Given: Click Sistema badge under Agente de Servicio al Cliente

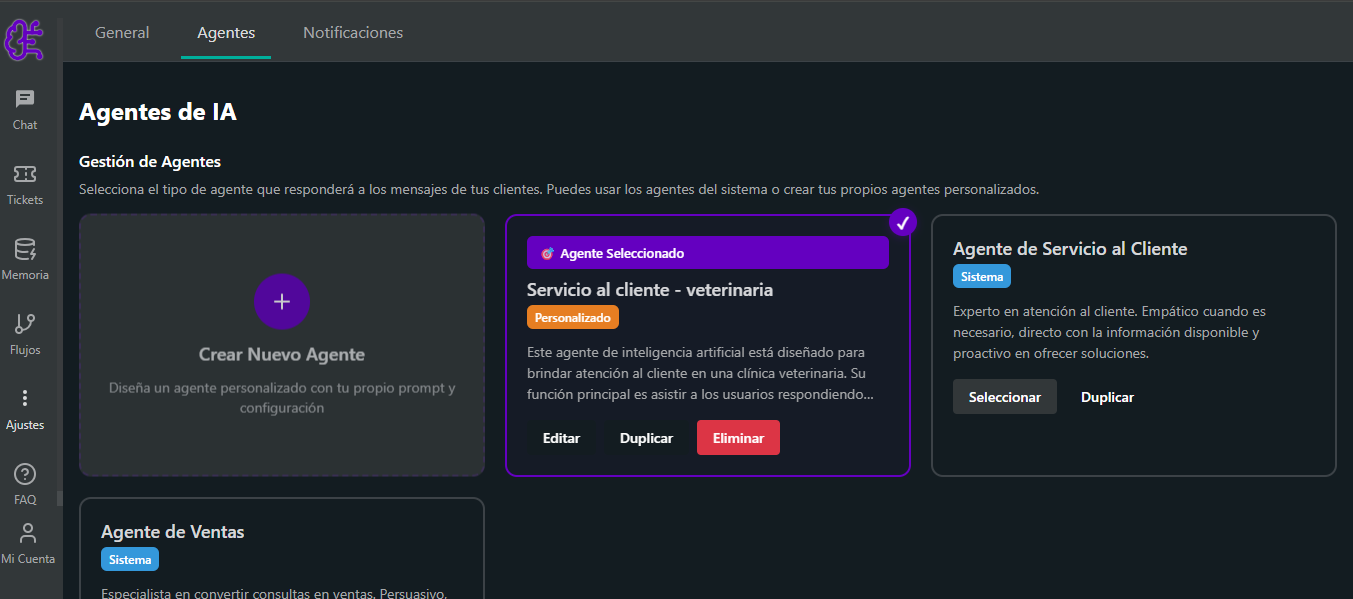Looking at the screenshot, I should (982, 276).
